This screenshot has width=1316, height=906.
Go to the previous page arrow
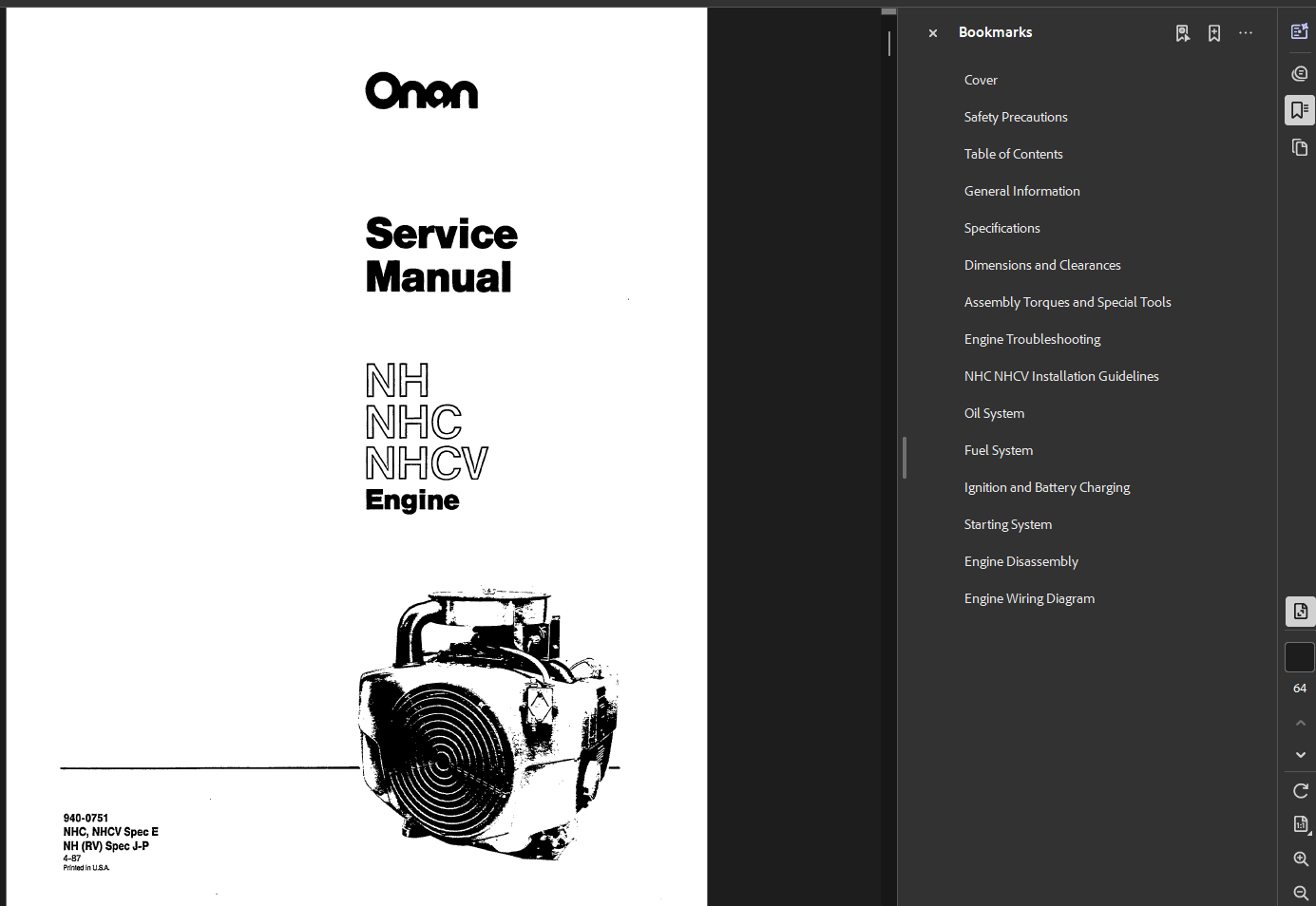[x=1301, y=723]
